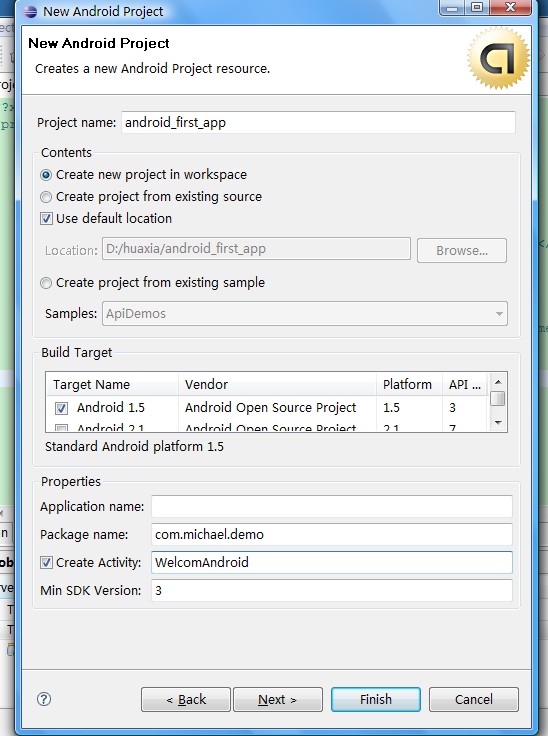Go to the Next wizard page

pyautogui.click(x=278, y=699)
